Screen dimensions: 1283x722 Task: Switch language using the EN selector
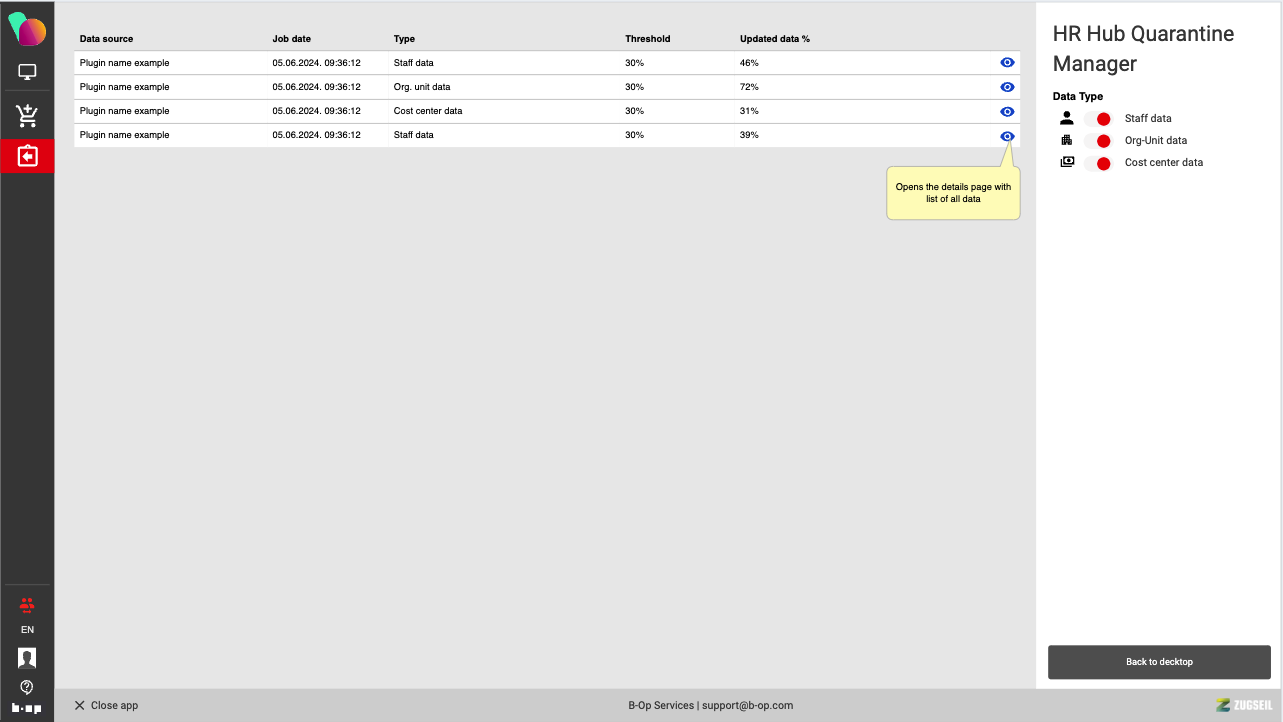[27, 630]
